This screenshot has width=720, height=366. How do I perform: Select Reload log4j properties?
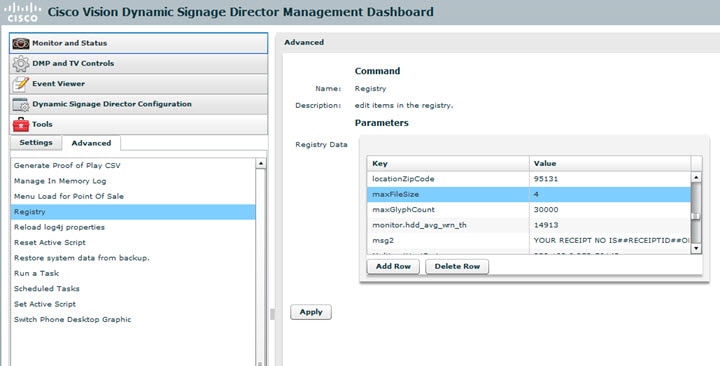tap(133, 227)
